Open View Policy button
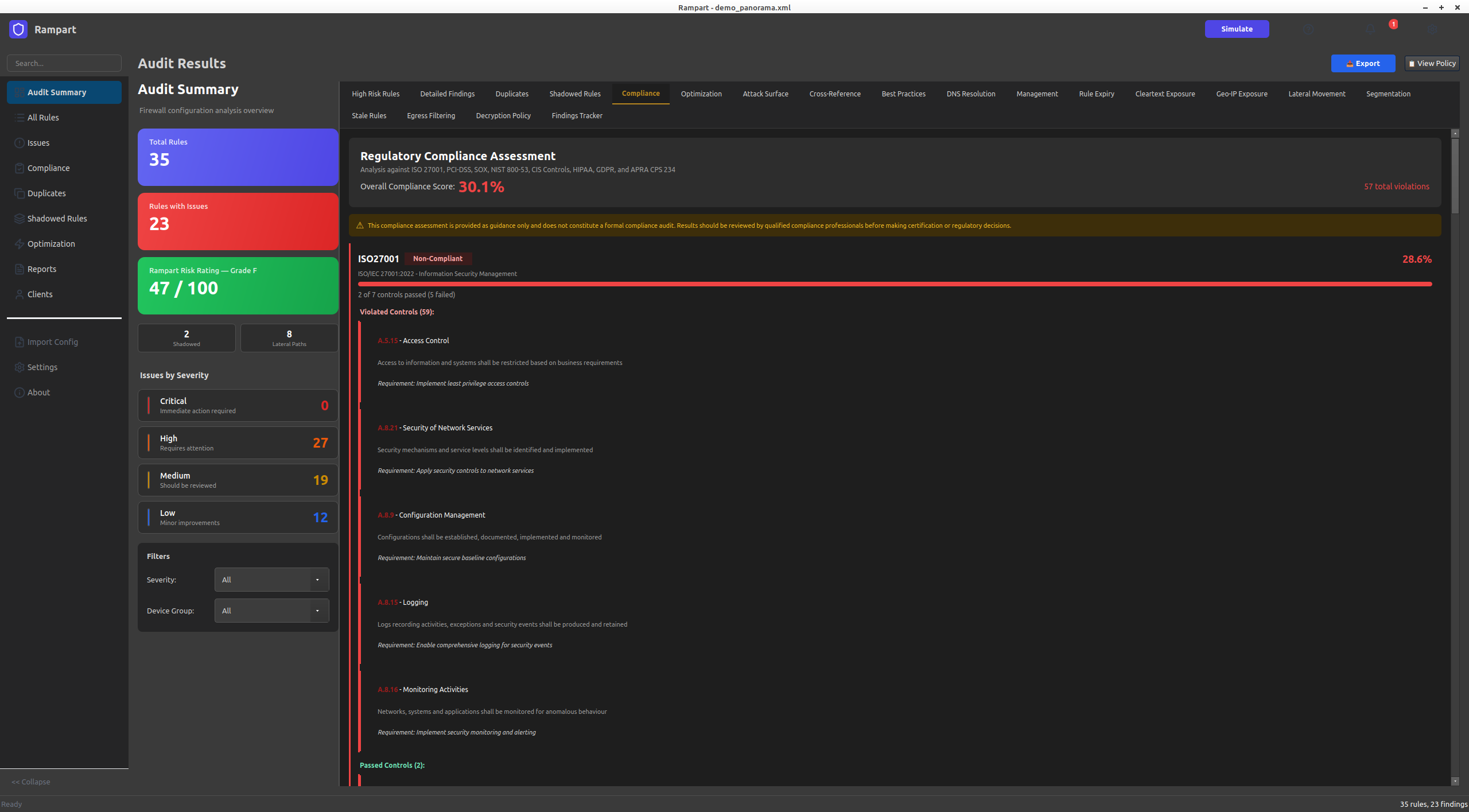1469x812 pixels. tap(1432, 63)
